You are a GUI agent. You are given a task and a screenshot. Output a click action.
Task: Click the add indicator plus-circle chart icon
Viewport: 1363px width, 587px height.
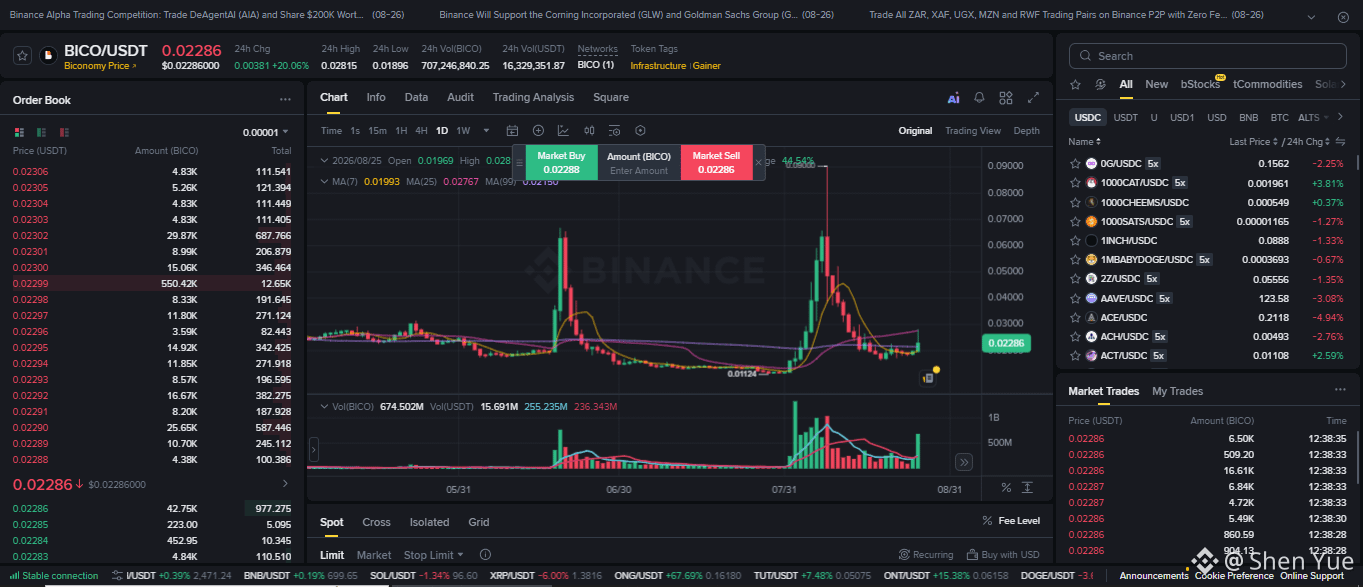[x=538, y=130]
